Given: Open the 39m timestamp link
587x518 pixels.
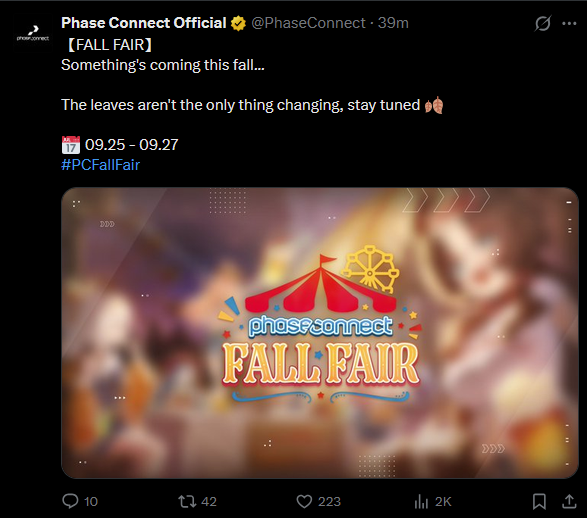Looking at the screenshot, I should point(393,23).
